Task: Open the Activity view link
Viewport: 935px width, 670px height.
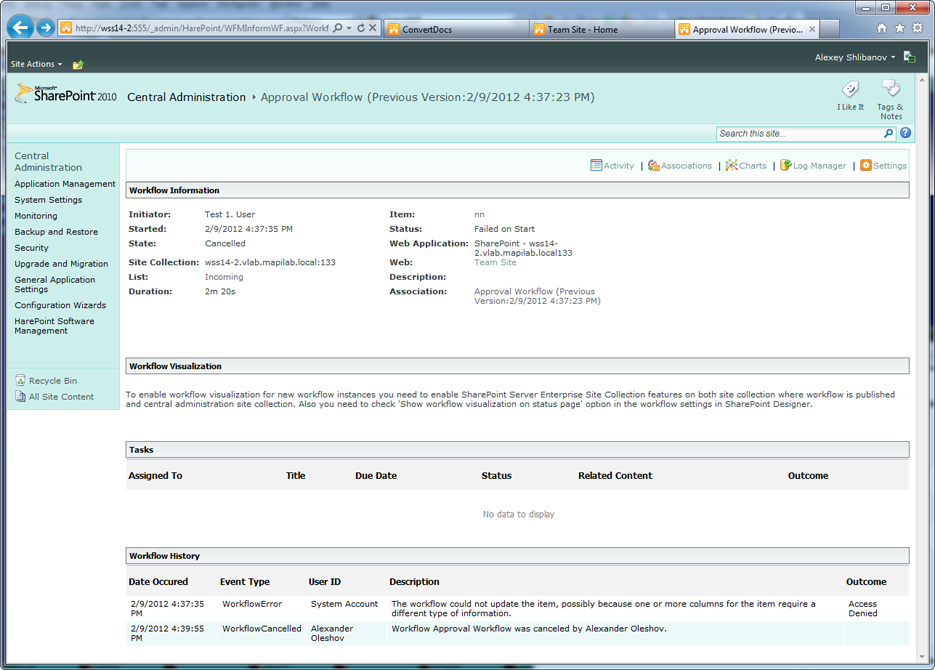Action: (x=612, y=166)
